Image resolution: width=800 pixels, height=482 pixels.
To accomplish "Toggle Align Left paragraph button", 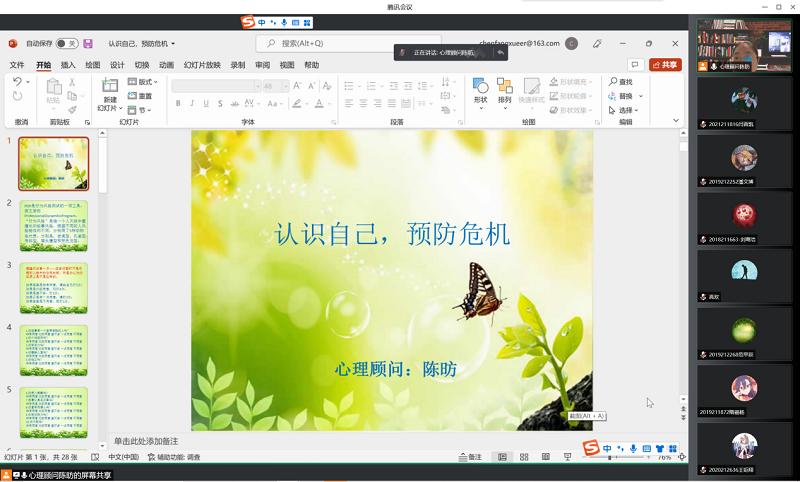I will pos(349,104).
